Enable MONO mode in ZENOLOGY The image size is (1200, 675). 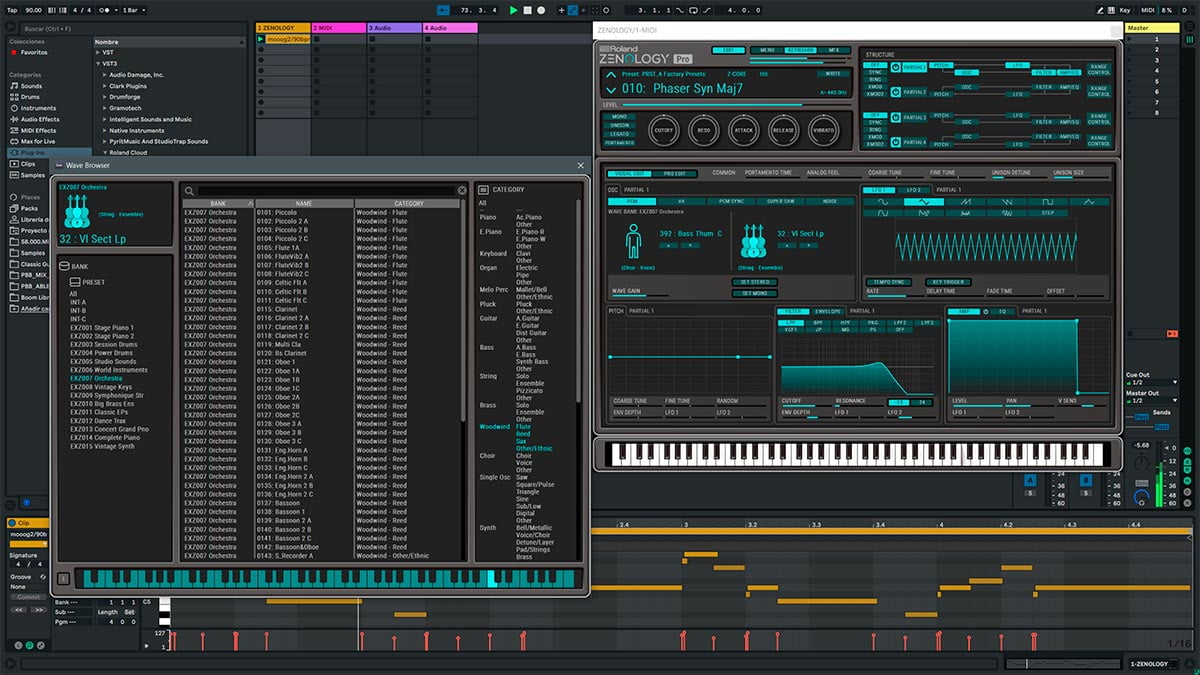click(619, 116)
